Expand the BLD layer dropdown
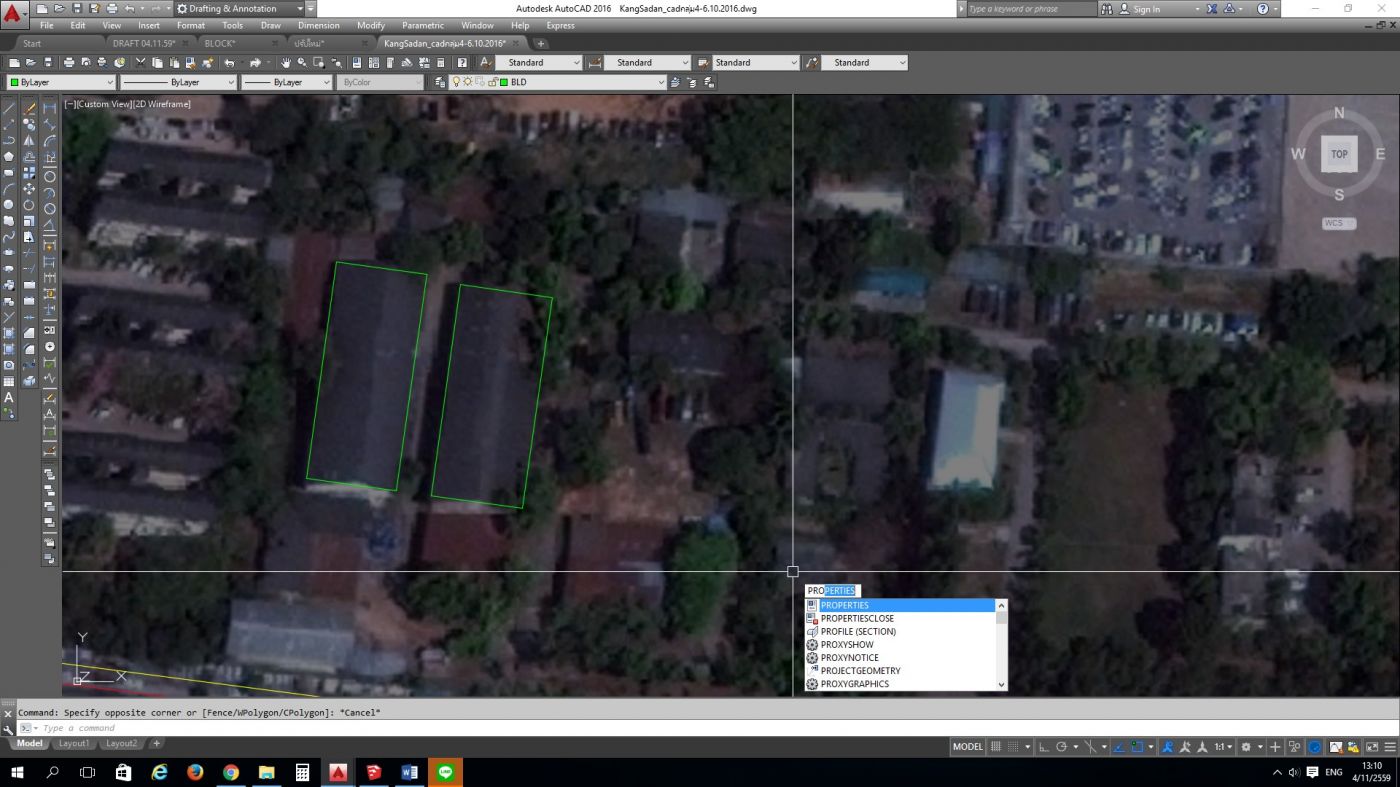This screenshot has height=787, width=1400. 660,82
